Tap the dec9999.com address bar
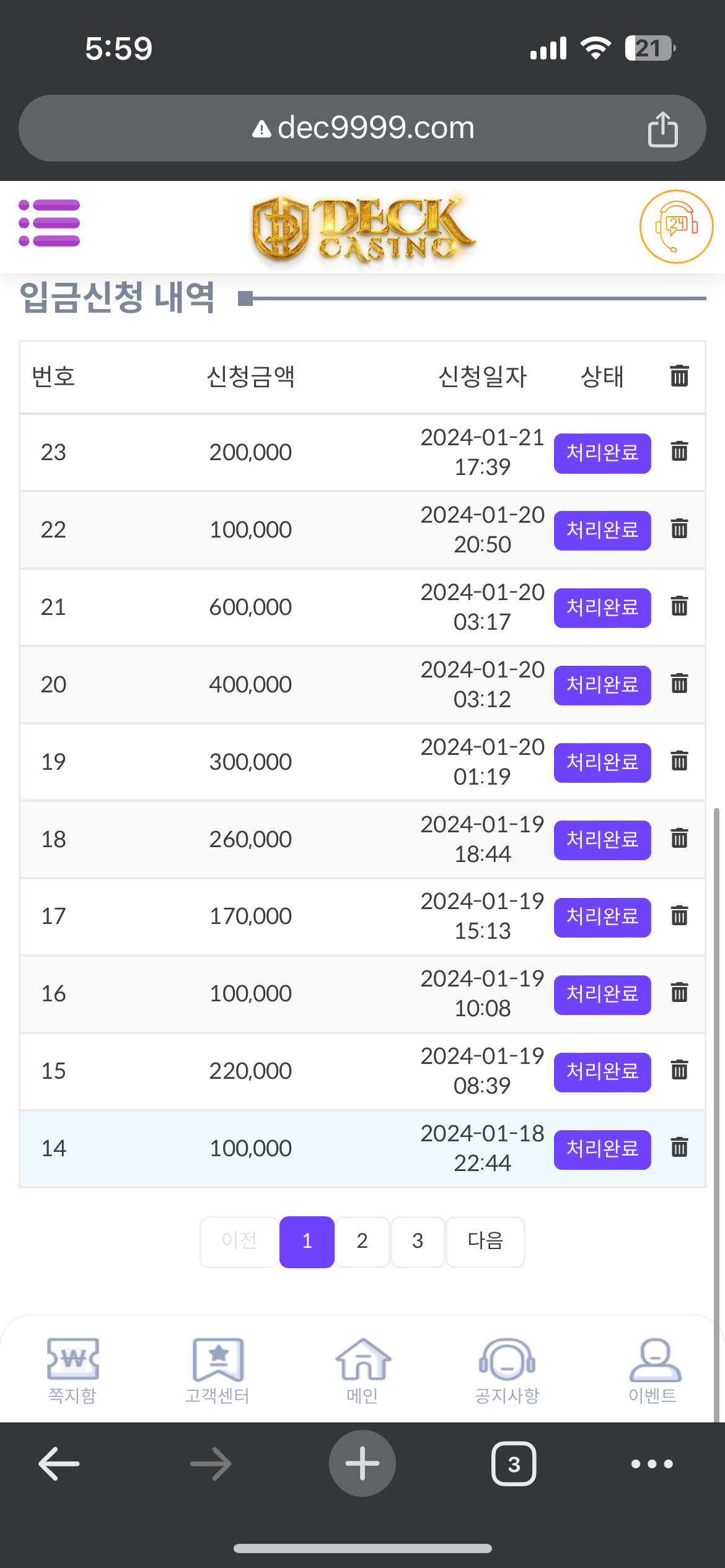Screen dimensions: 725x1568 363,128
